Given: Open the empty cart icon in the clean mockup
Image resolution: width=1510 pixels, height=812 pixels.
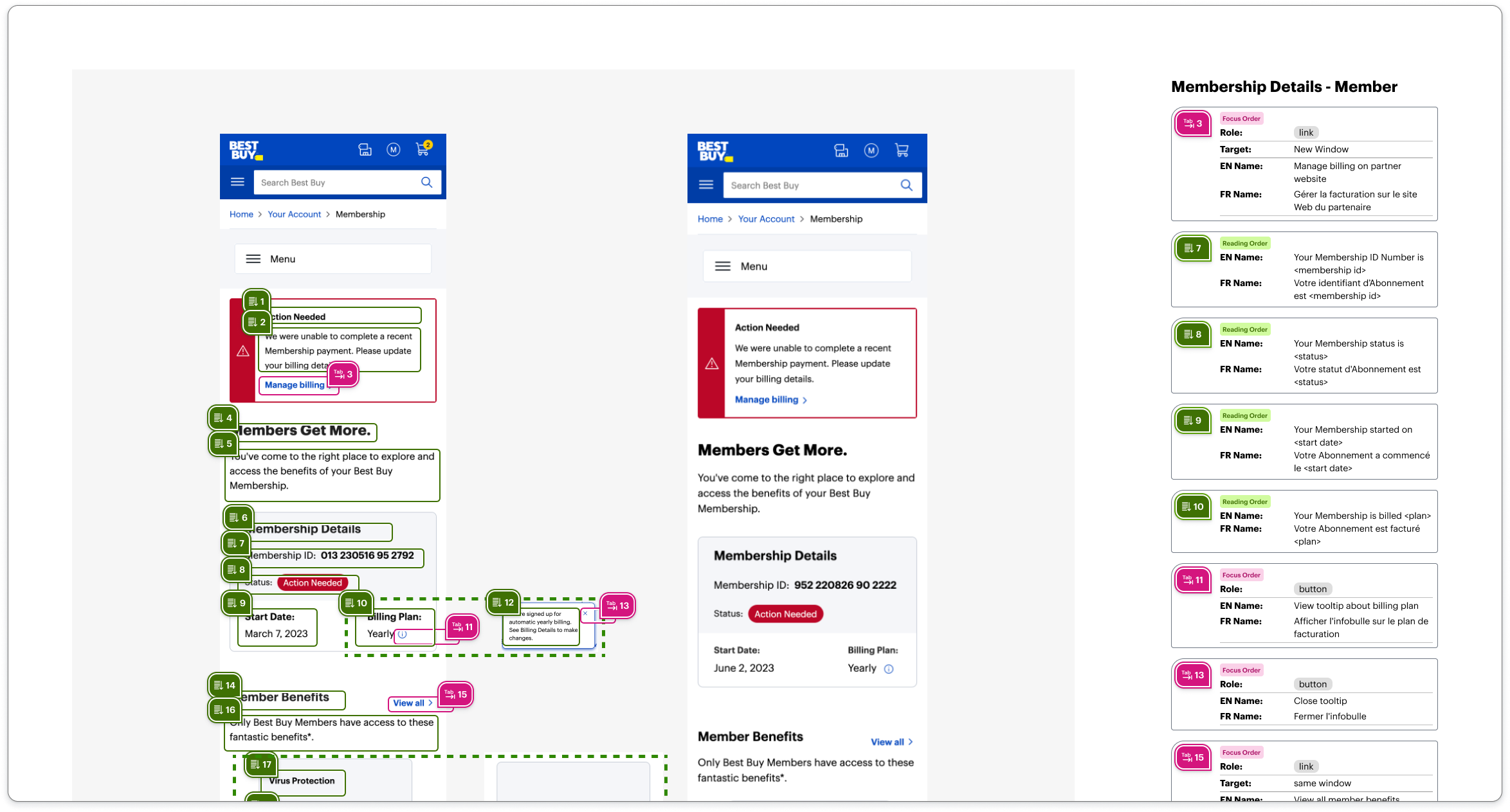Looking at the screenshot, I should (x=902, y=150).
